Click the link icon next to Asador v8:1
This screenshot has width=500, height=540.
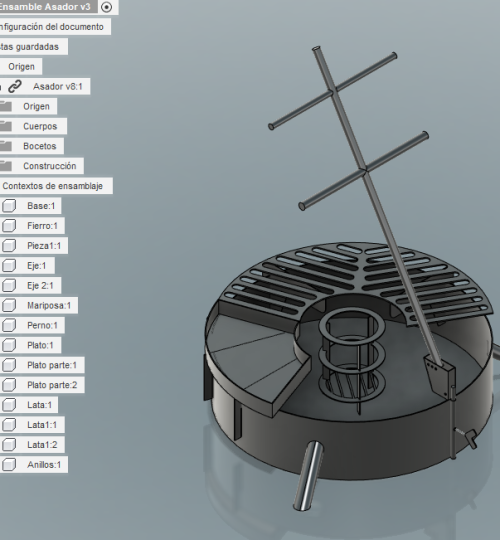tap(15, 86)
